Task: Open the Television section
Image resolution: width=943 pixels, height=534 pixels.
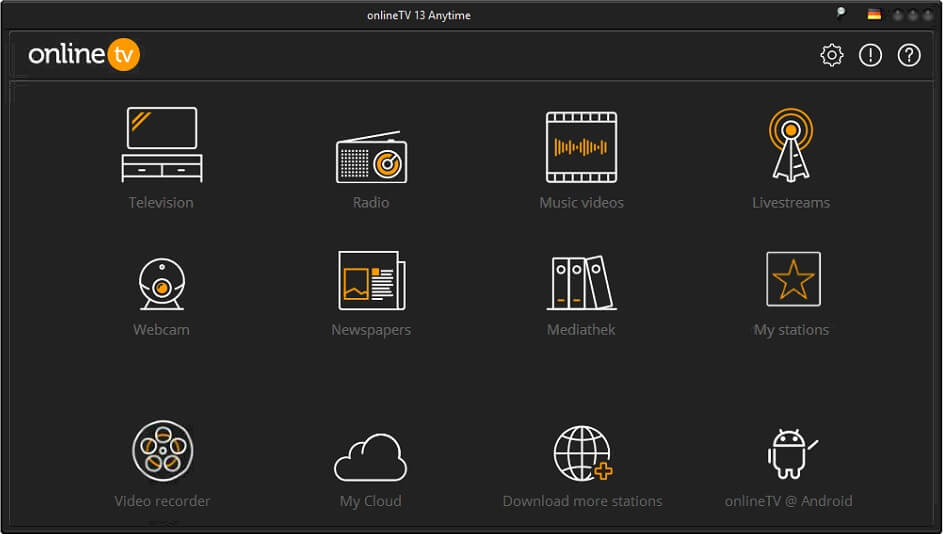Action: [x=161, y=145]
